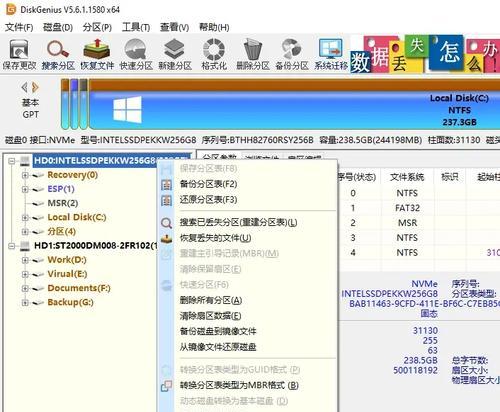Select the 格式化 toolbar icon
The image size is (500, 412).
[x=214, y=54]
